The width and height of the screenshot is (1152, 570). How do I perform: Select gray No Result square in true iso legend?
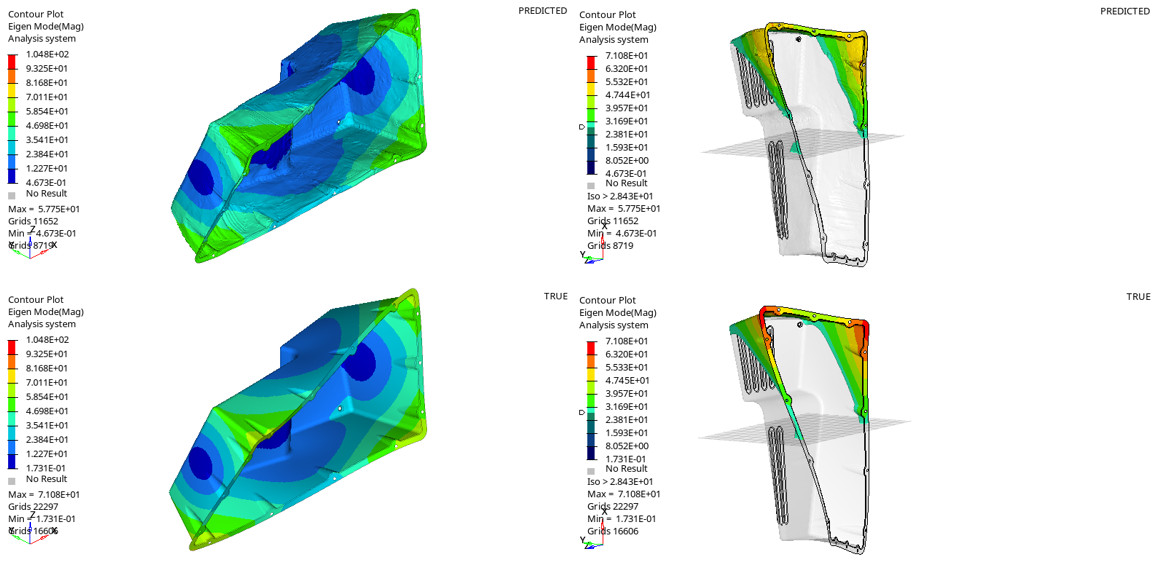(591, 470)
